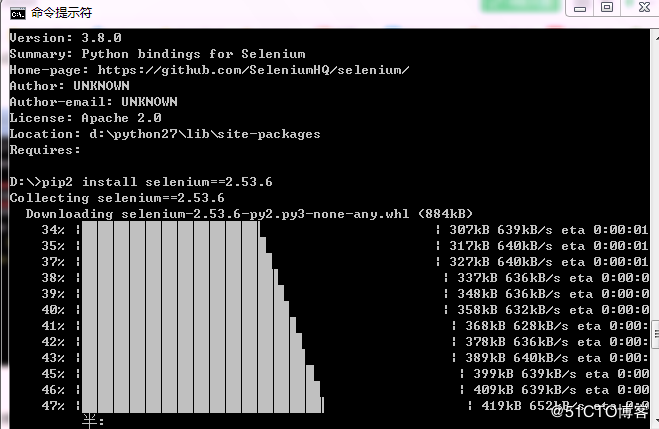Click the Location site-packages path line
This screenshot has height=429, width=659.
(165, 134)
